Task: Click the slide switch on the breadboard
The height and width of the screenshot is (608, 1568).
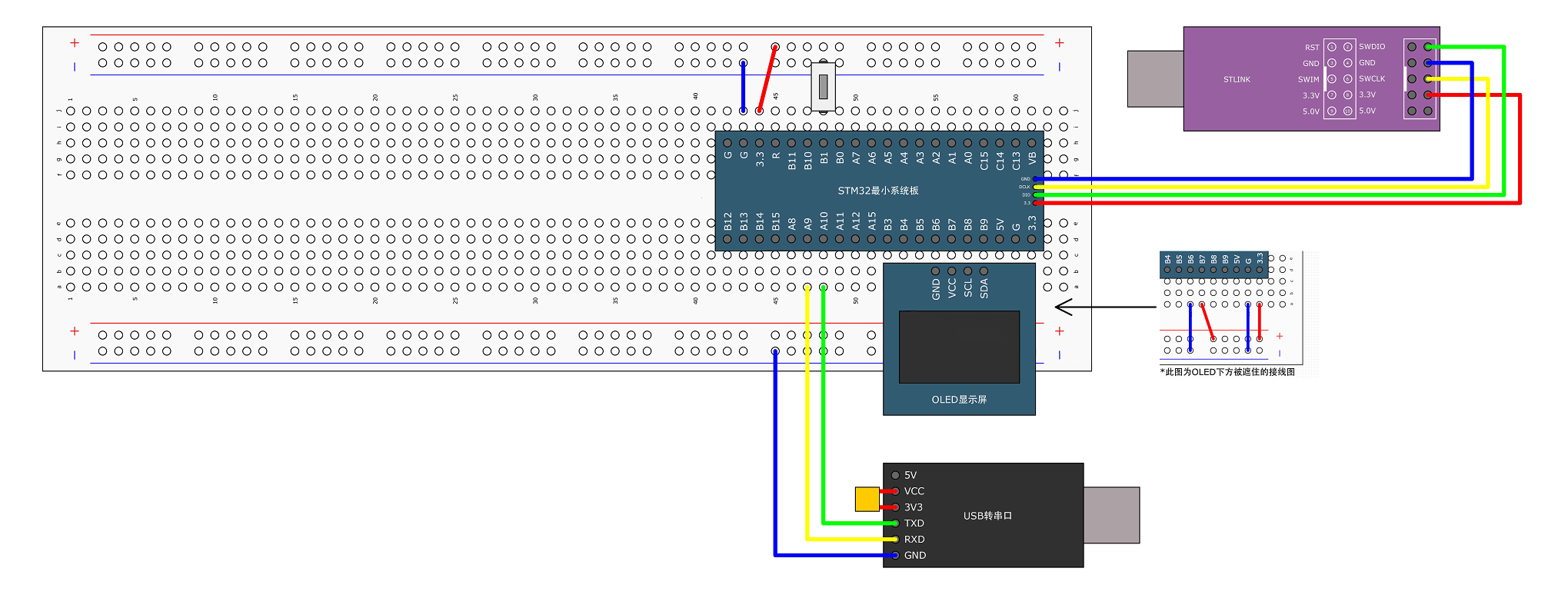Action: (823, 85)
